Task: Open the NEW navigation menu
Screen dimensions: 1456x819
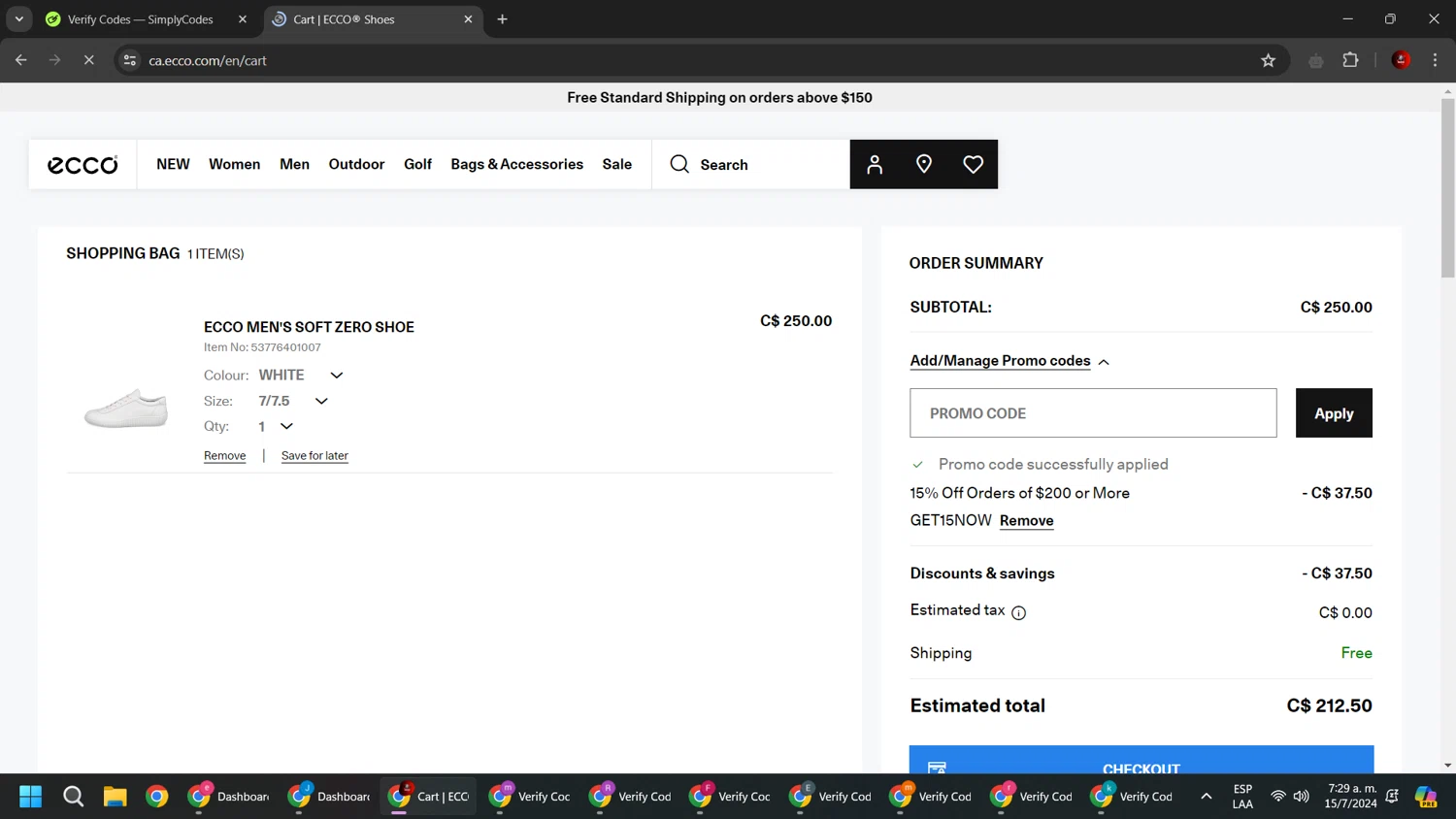Action: pyautogui.click(x=173, y=164)
